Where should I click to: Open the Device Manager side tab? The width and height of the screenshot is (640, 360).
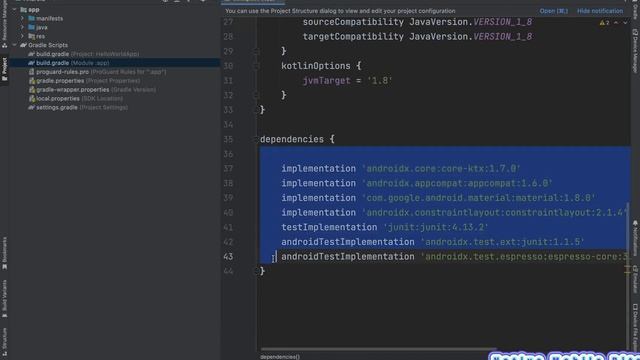tap(635, 51)
